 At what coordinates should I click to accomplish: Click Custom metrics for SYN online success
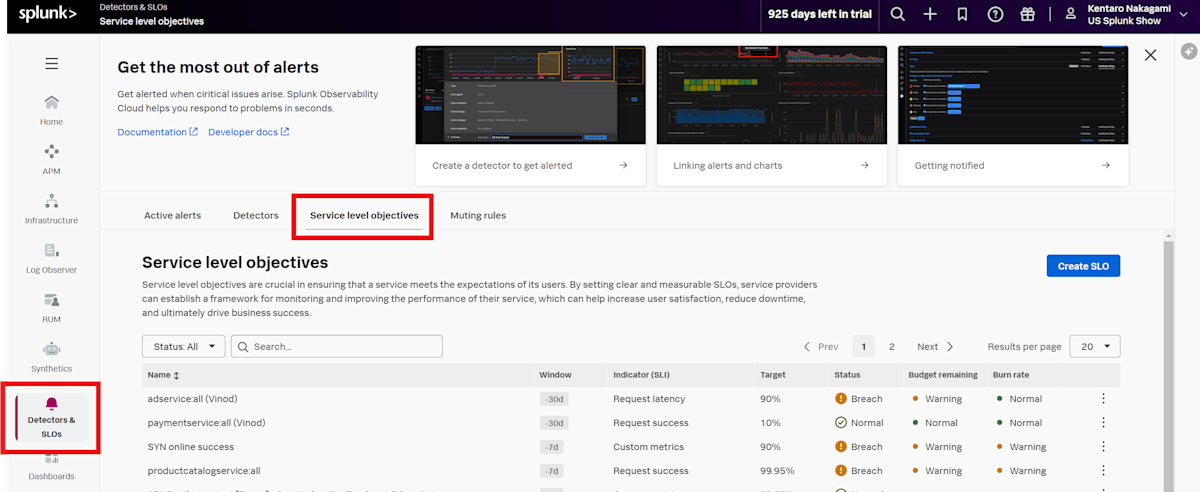point(648,447)
